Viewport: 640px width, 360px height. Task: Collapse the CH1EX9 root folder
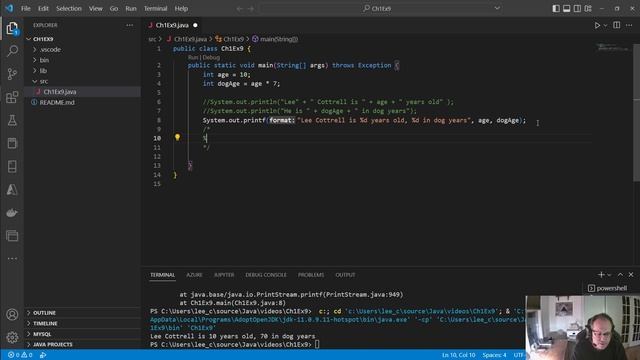coord(43,39)
